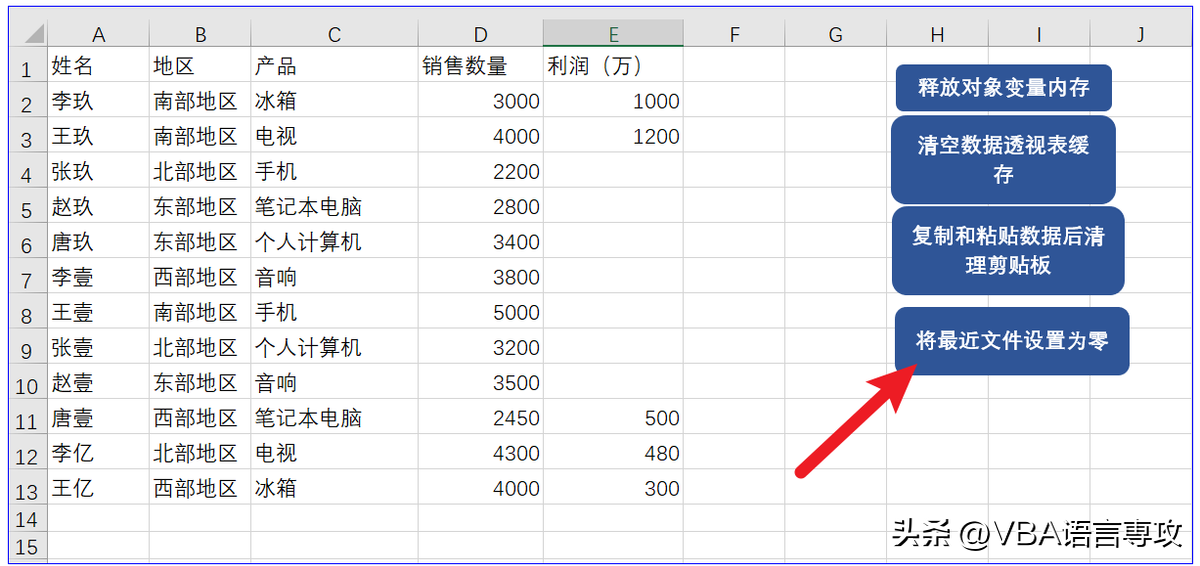The image size is (1200, 566).
Task: Select the cell containing 李玖
Action: 99,101
